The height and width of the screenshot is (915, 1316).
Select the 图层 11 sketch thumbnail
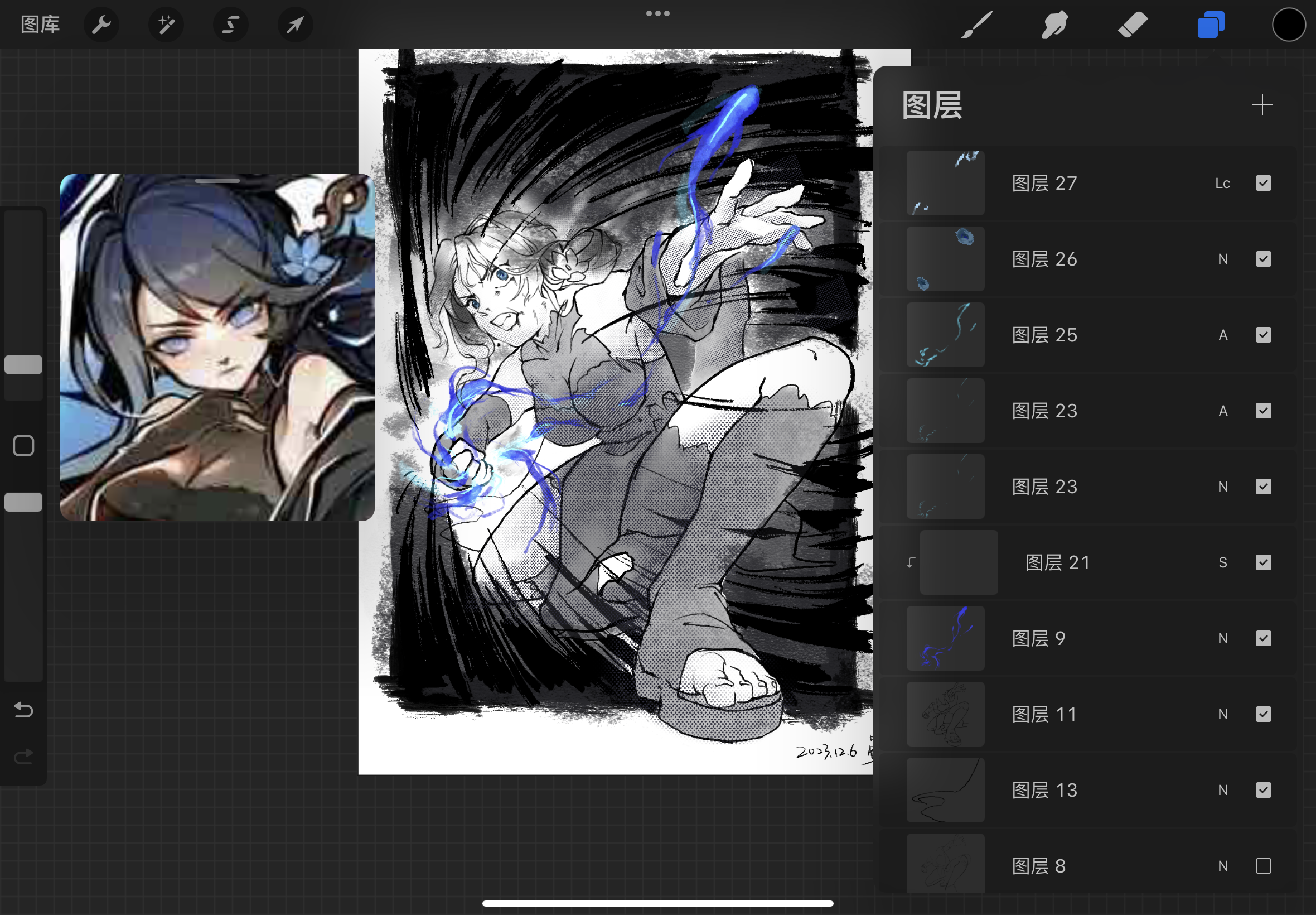click(945, 714)
